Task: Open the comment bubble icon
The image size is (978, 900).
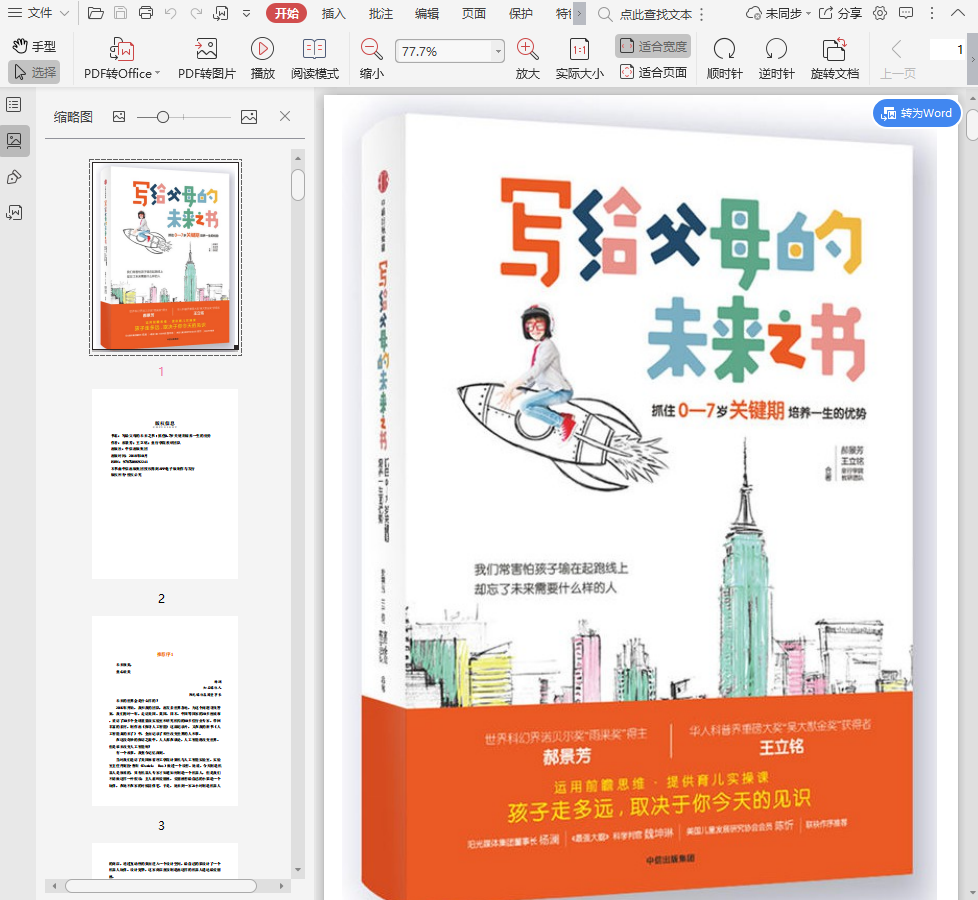Action: point(906,13)
